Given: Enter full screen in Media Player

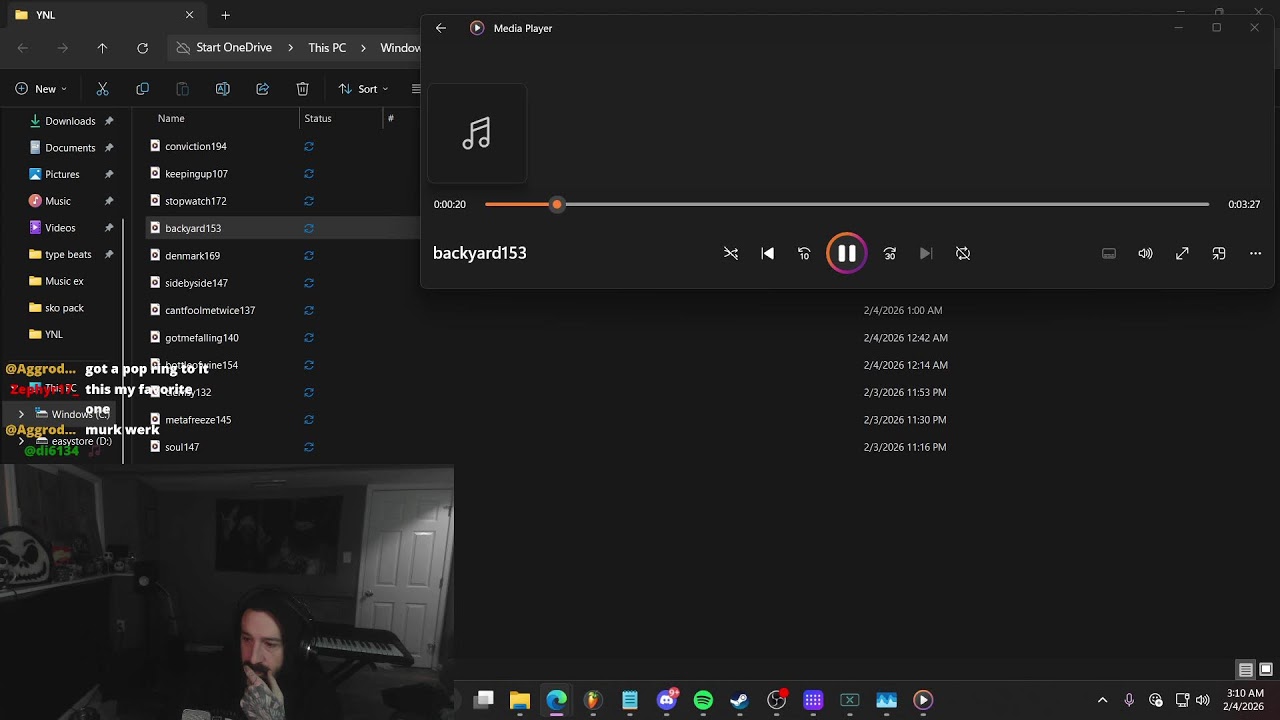Looking at the screenshot, I should 1182,254.
